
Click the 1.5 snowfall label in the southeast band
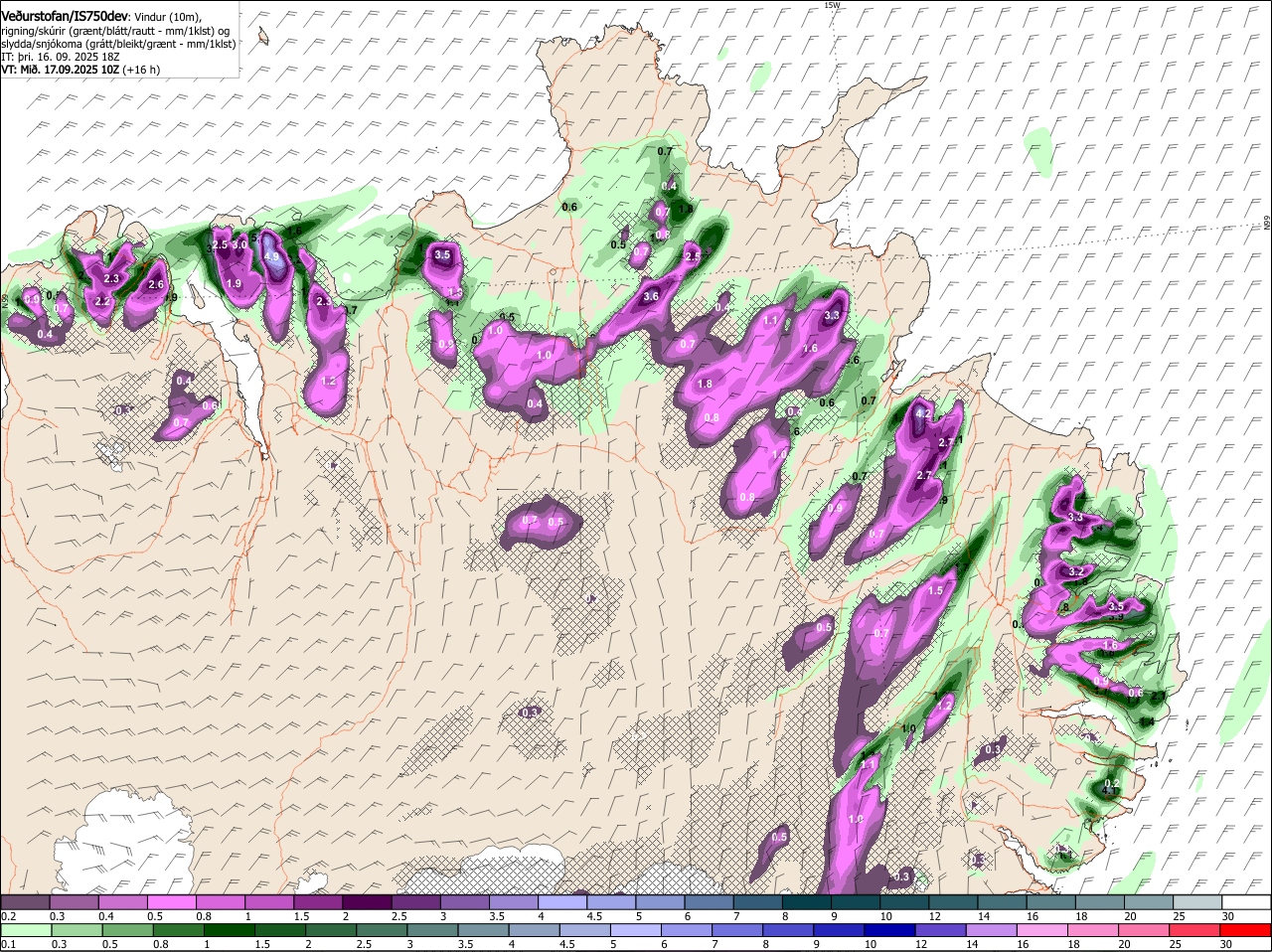[935, 590]
